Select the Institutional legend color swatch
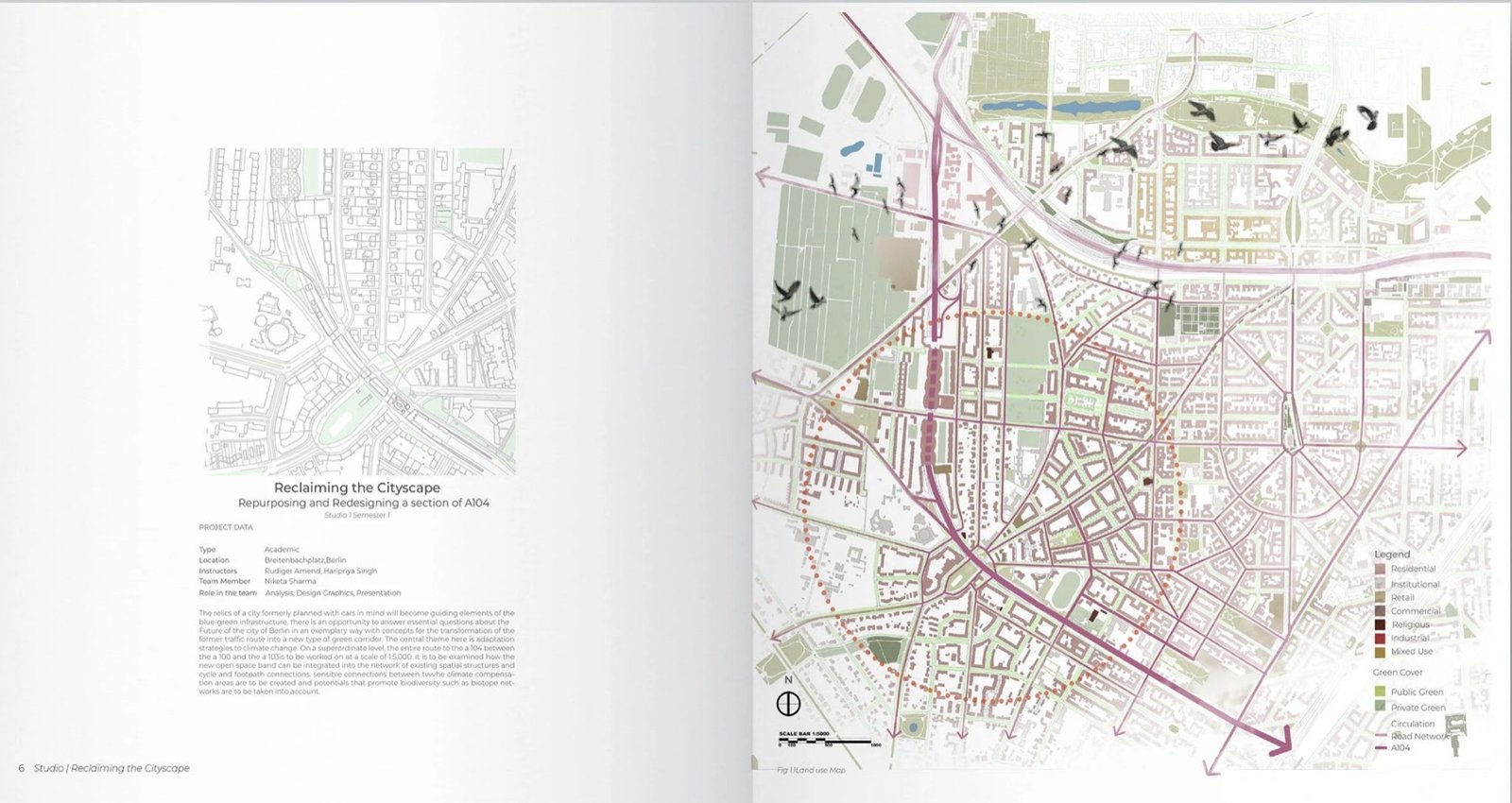Viewport: 1512px width, 803px height. point(1381,584)
